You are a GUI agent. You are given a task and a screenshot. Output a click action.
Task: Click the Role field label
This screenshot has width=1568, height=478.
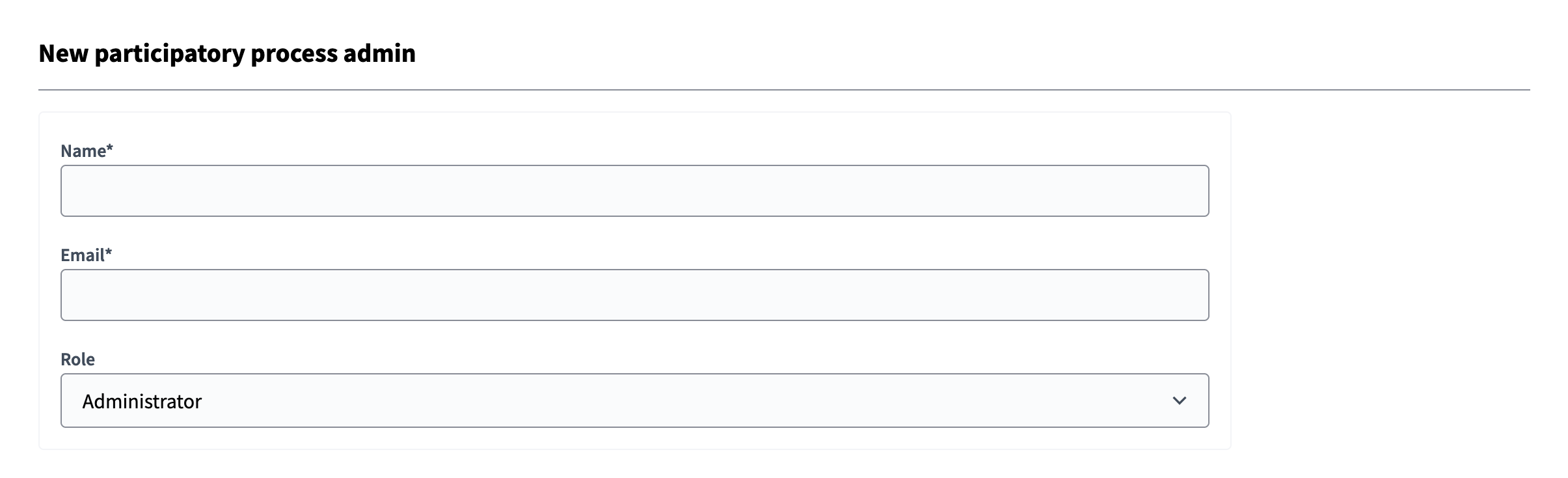click(77, 359)
